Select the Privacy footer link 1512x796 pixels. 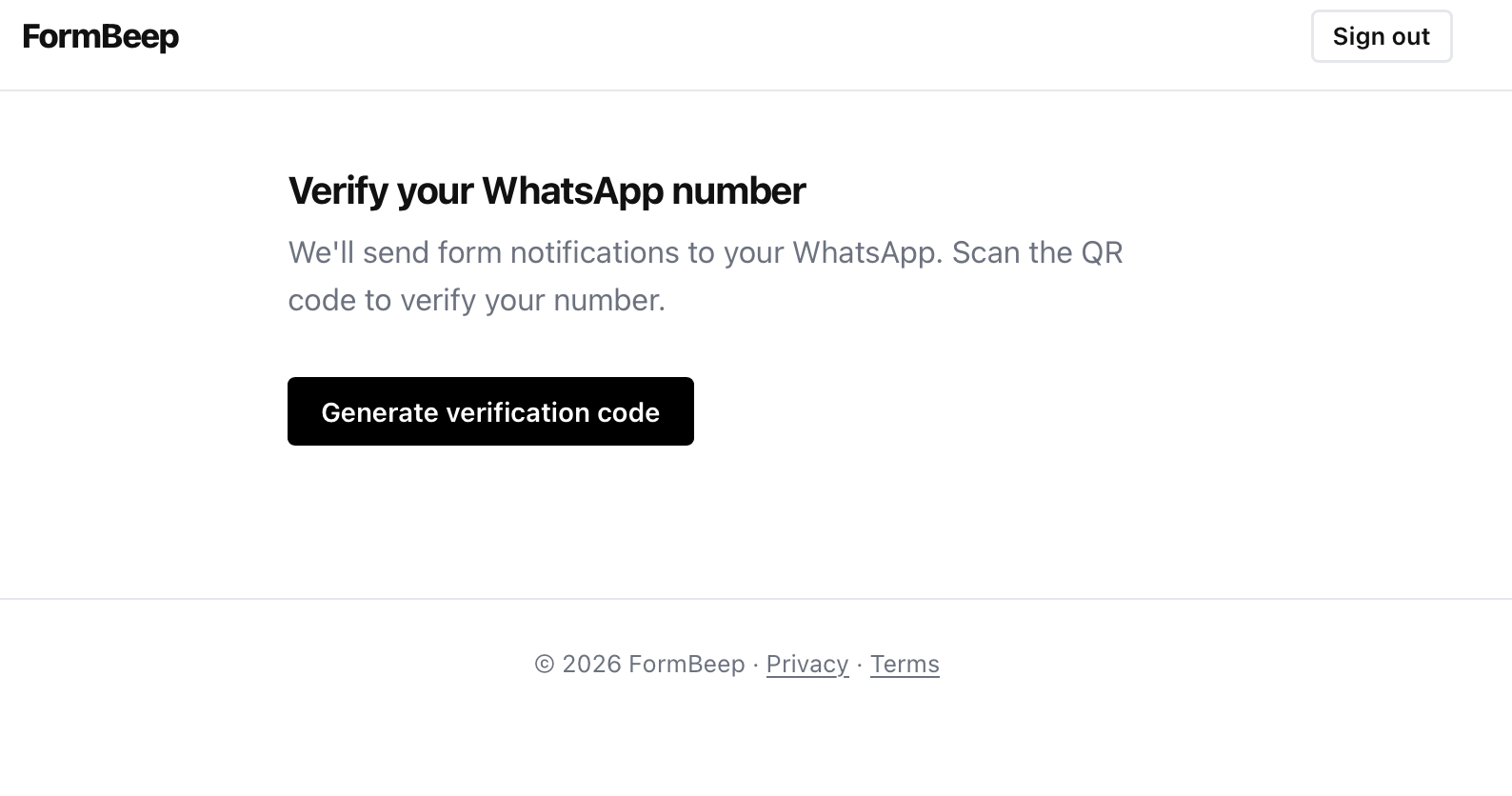tap(806, 664)
